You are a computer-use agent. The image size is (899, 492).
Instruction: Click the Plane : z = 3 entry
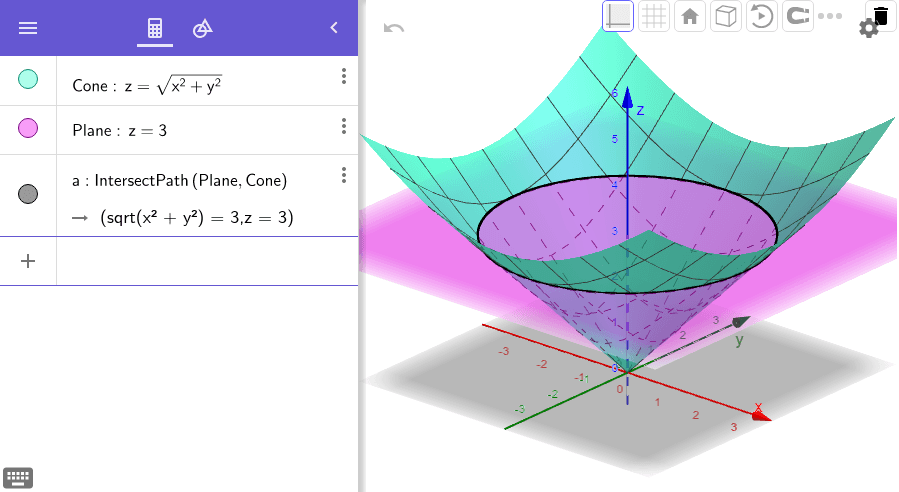(119, 131)
